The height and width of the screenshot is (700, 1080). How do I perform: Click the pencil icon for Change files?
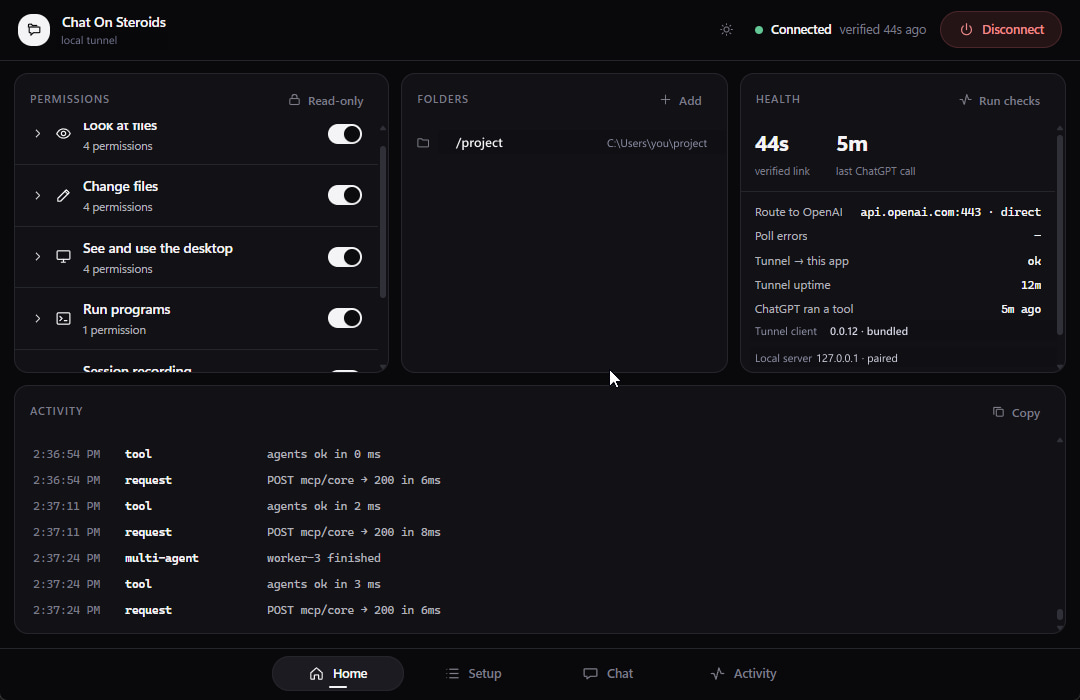63,196
